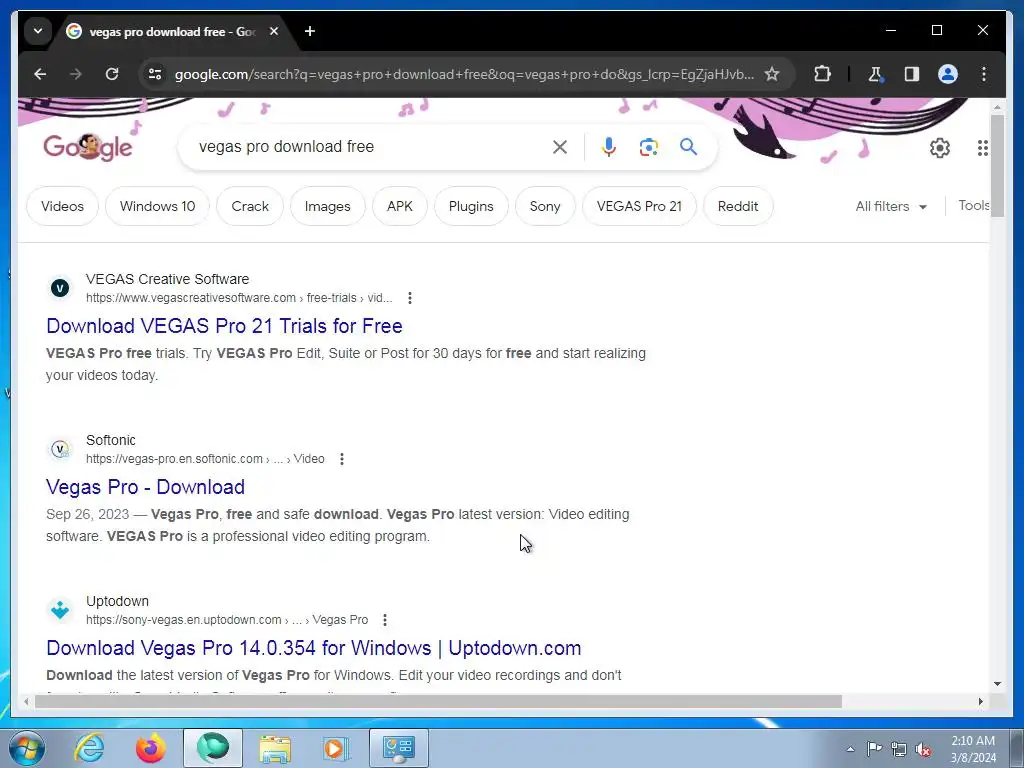The height and width of the screenshot is (768, 1024).
Task: Open the Action Center flag icon
Action: (874, 749)
